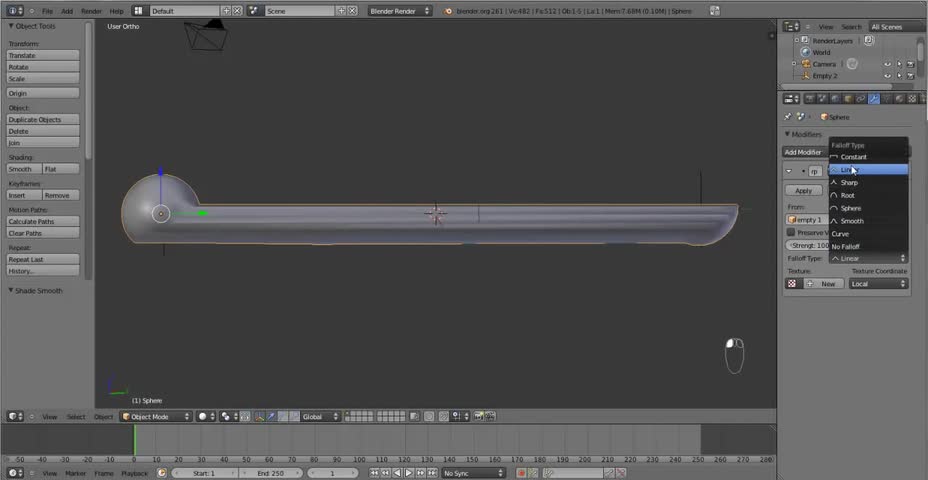Open the timeline editor type selector
Image resolution: width=928 pixels, height=480 pixels.
(15, 473)
